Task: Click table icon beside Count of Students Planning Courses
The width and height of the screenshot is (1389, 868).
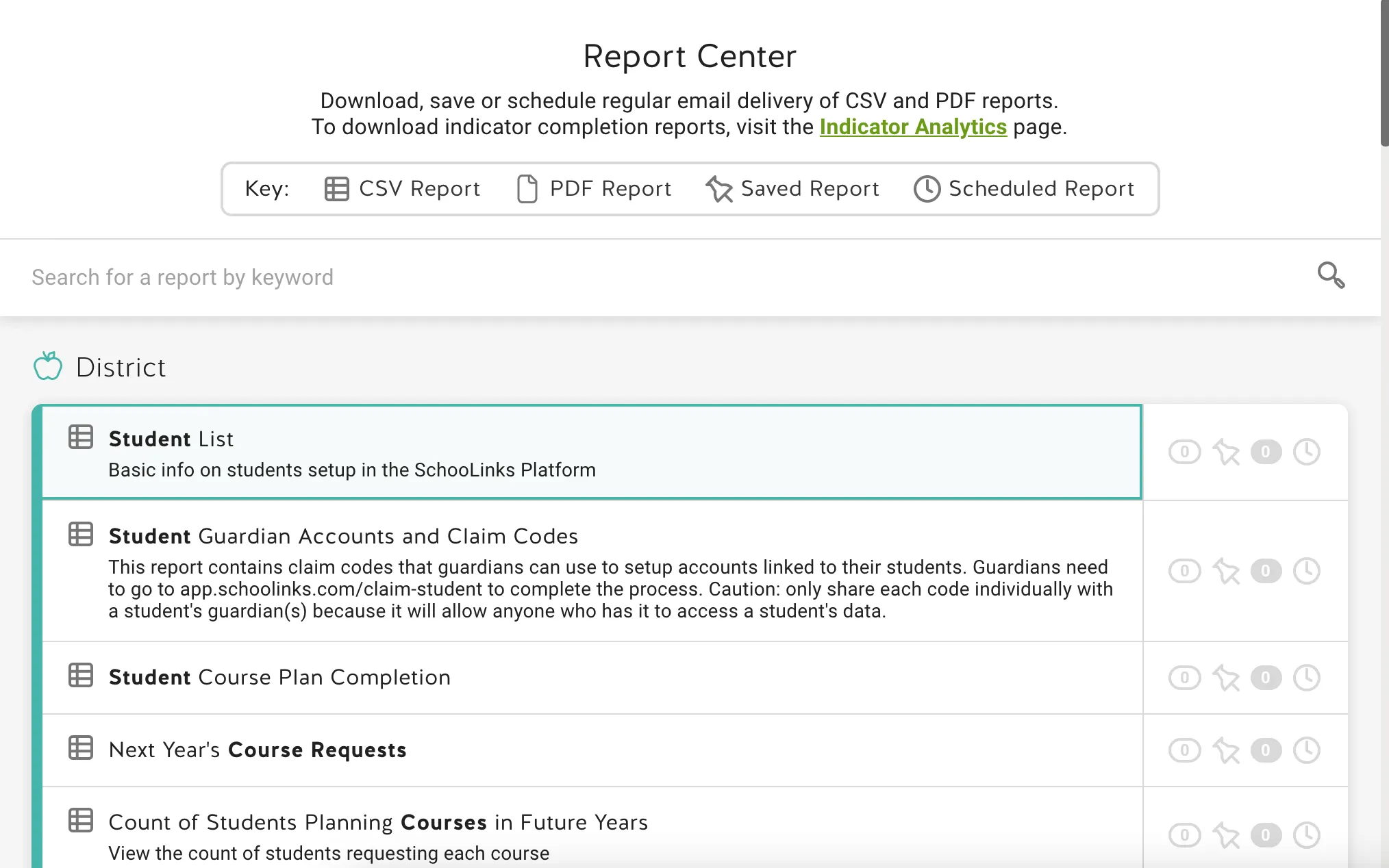Action: (81, 820)
